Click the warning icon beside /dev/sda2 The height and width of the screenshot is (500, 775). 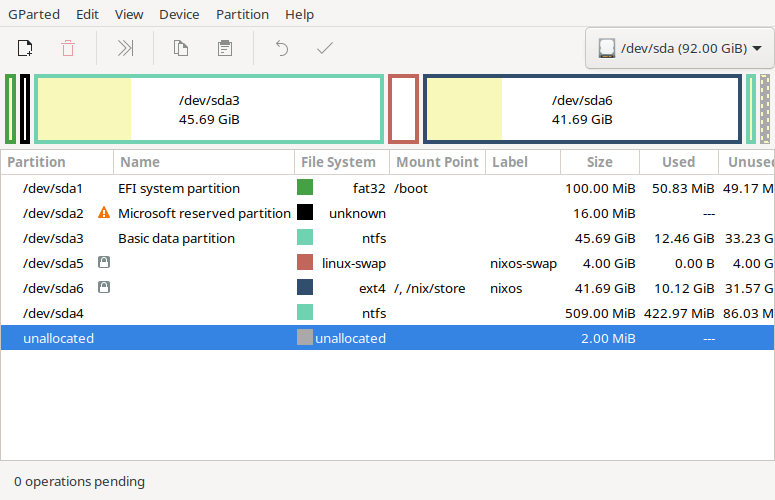(x=103, y=213)
